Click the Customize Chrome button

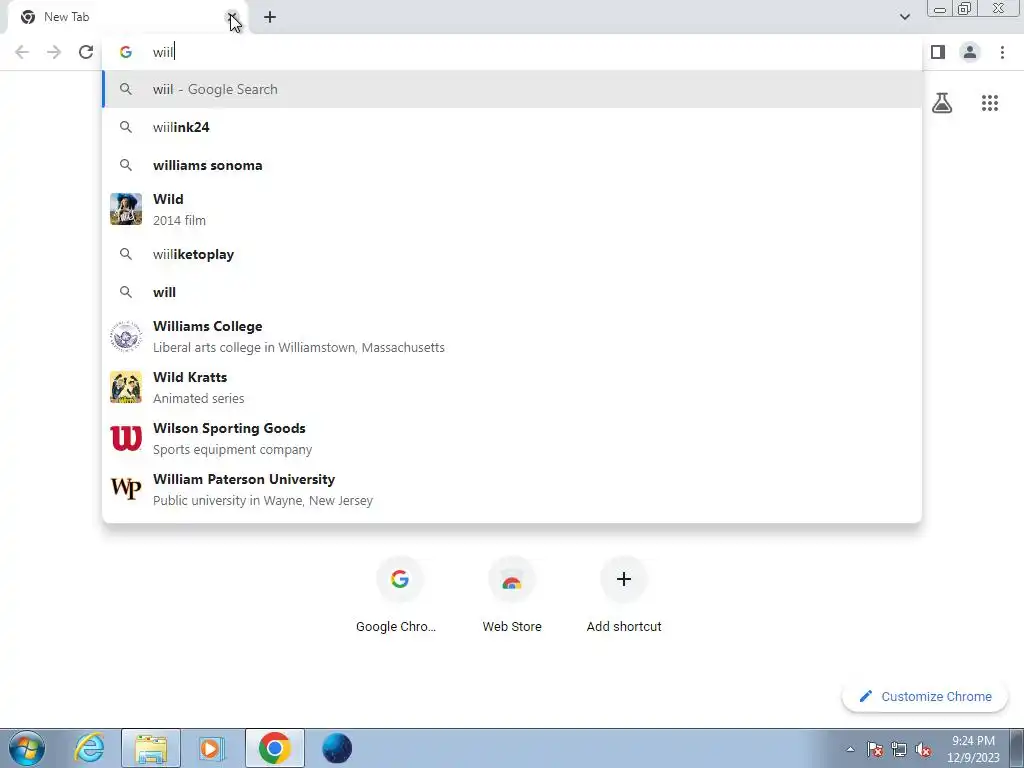click(x=925, y=697)
